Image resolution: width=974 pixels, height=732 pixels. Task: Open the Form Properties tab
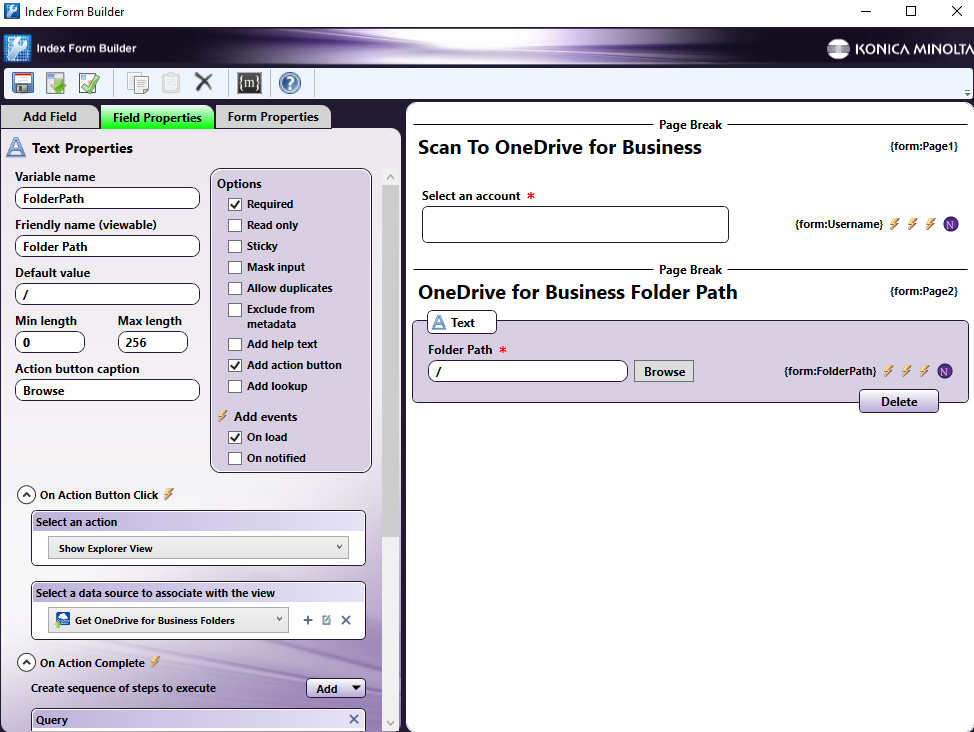click(x=273, y=117)
